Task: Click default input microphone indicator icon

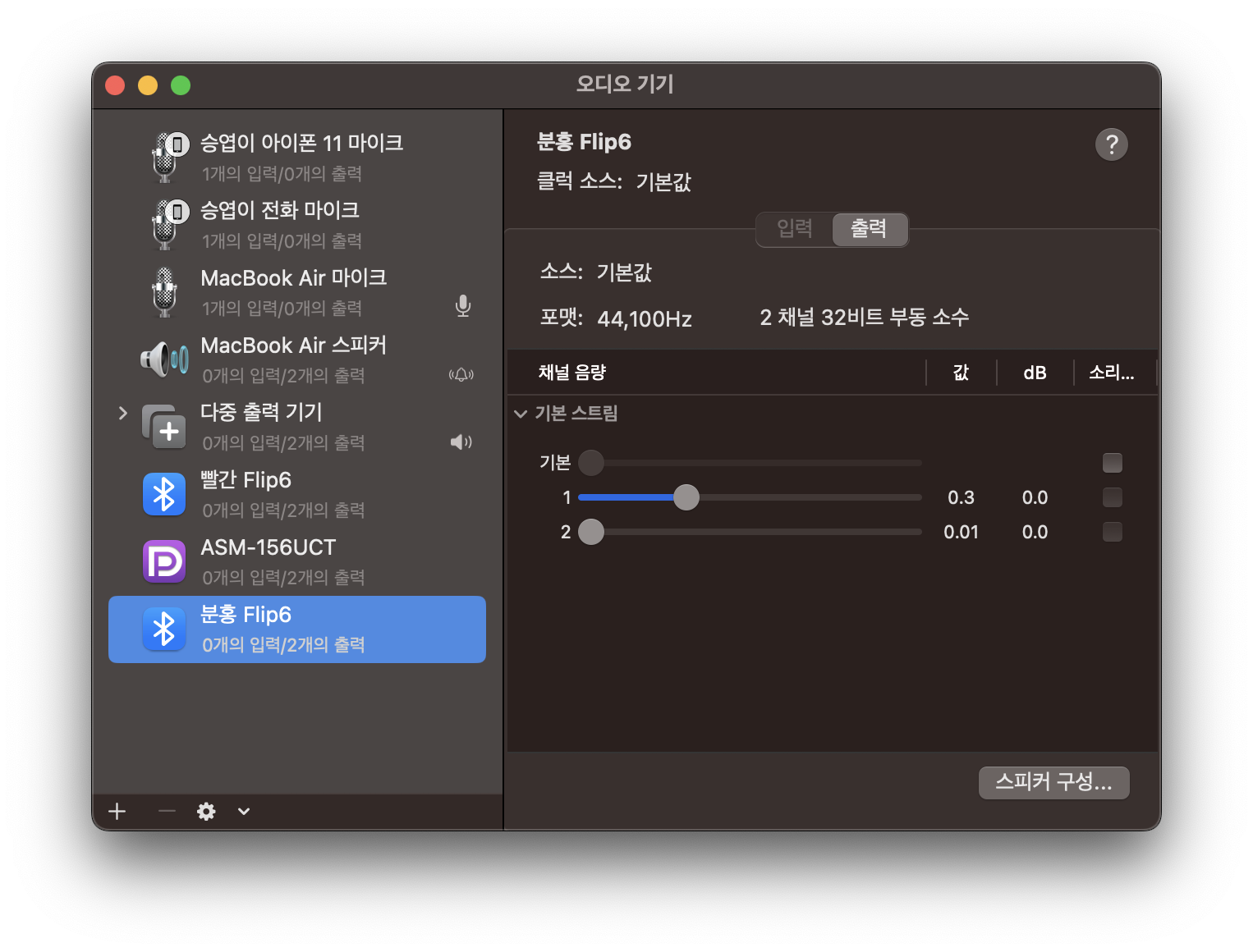Action: [463, 306]
